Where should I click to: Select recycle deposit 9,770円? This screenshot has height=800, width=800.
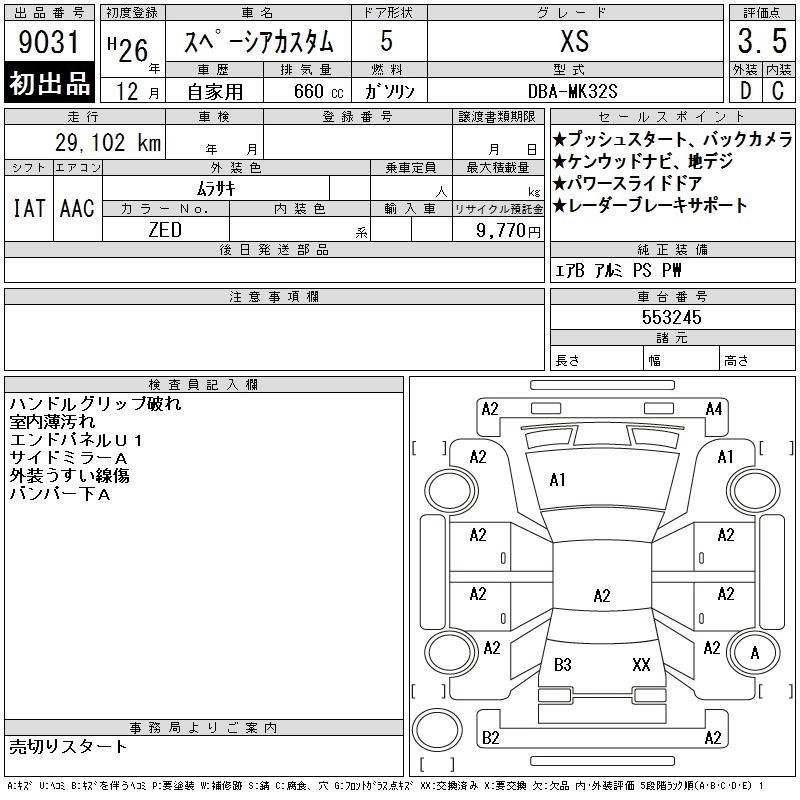coord(508,230)
